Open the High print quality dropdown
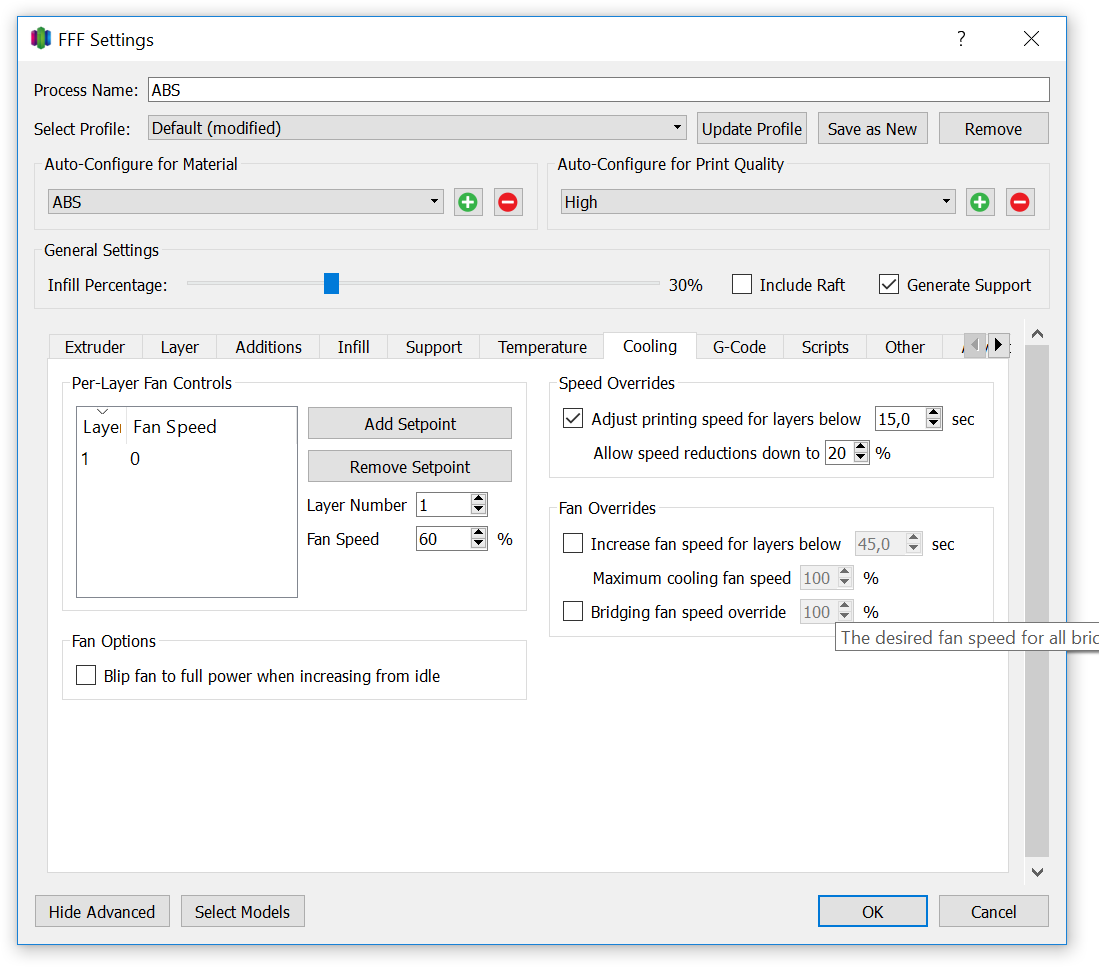The width and height of the screenshot is (1099, 967). point(758,202)
